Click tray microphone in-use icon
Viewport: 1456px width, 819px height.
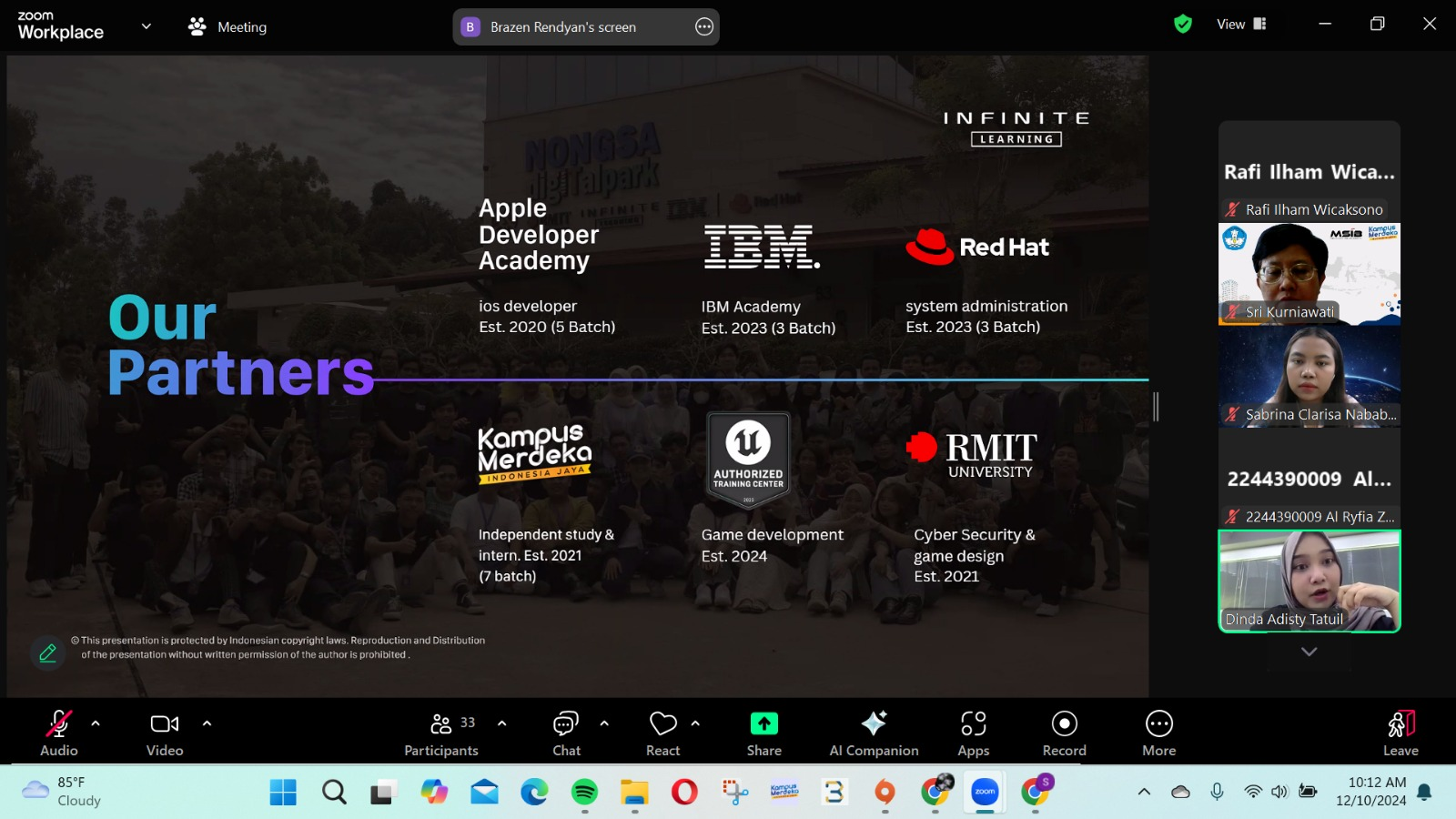pos(1217,792)
